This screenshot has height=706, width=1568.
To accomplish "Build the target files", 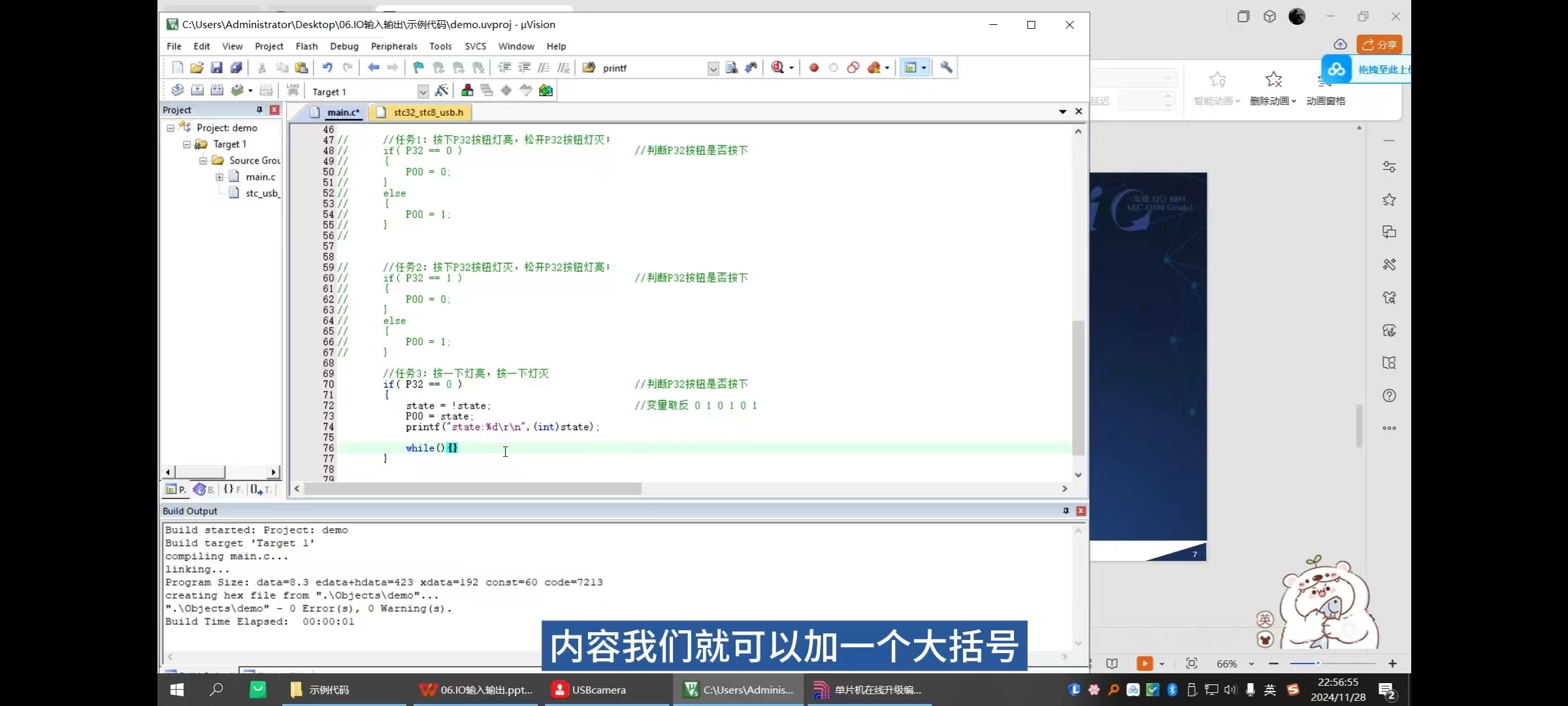I will pyautogui.click(x=197, y=90).
